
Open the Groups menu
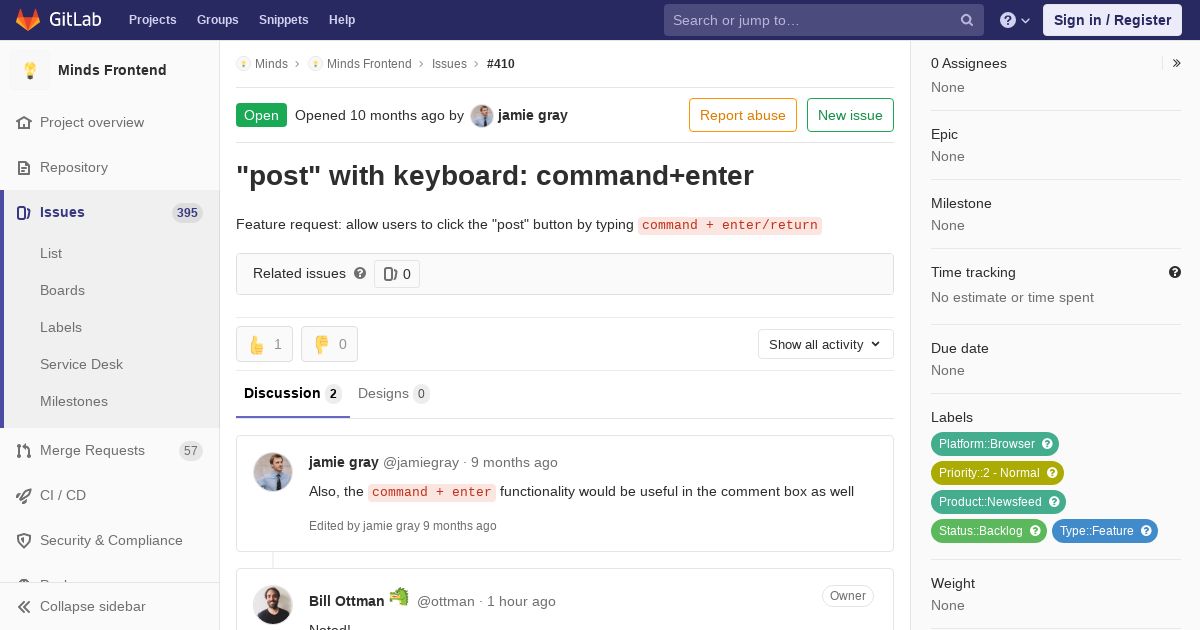(217, 20)
